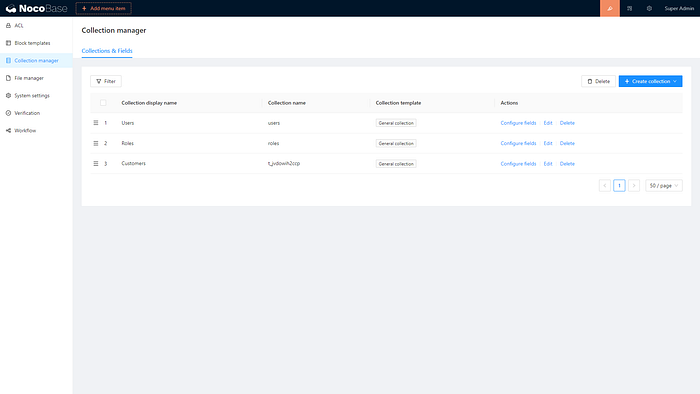Viewport: 700px width, 394px height.
Task: Click Edit for Roles collection
Action: click(548, 143)
